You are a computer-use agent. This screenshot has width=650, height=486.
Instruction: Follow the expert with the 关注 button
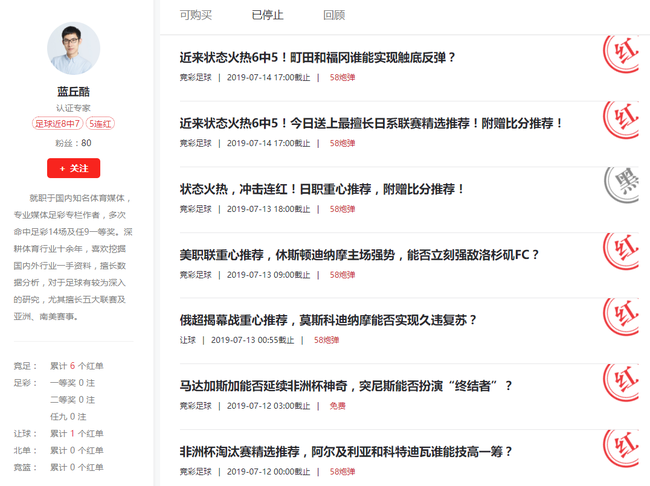point(73,168)
